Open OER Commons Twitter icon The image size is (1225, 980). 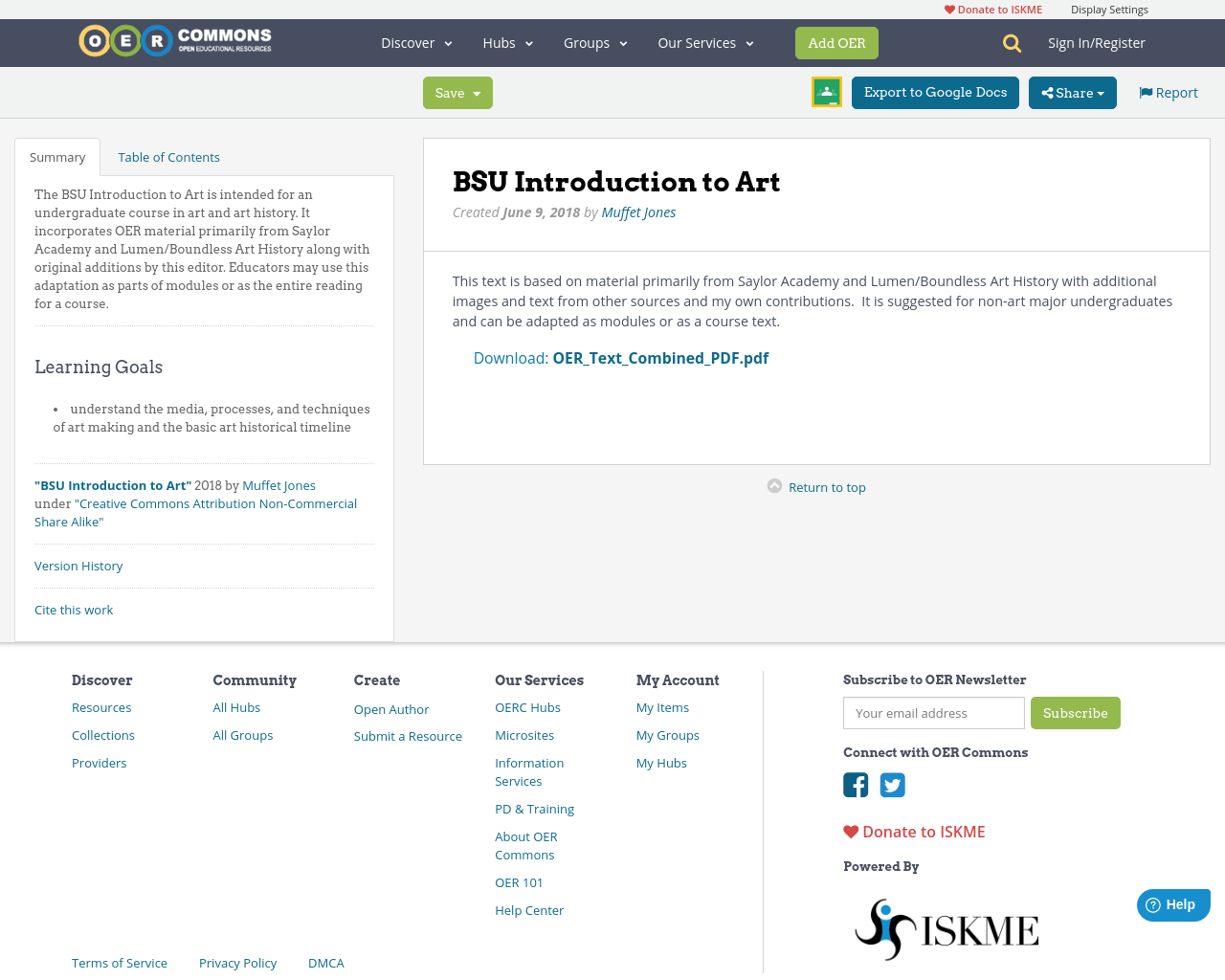891,784
